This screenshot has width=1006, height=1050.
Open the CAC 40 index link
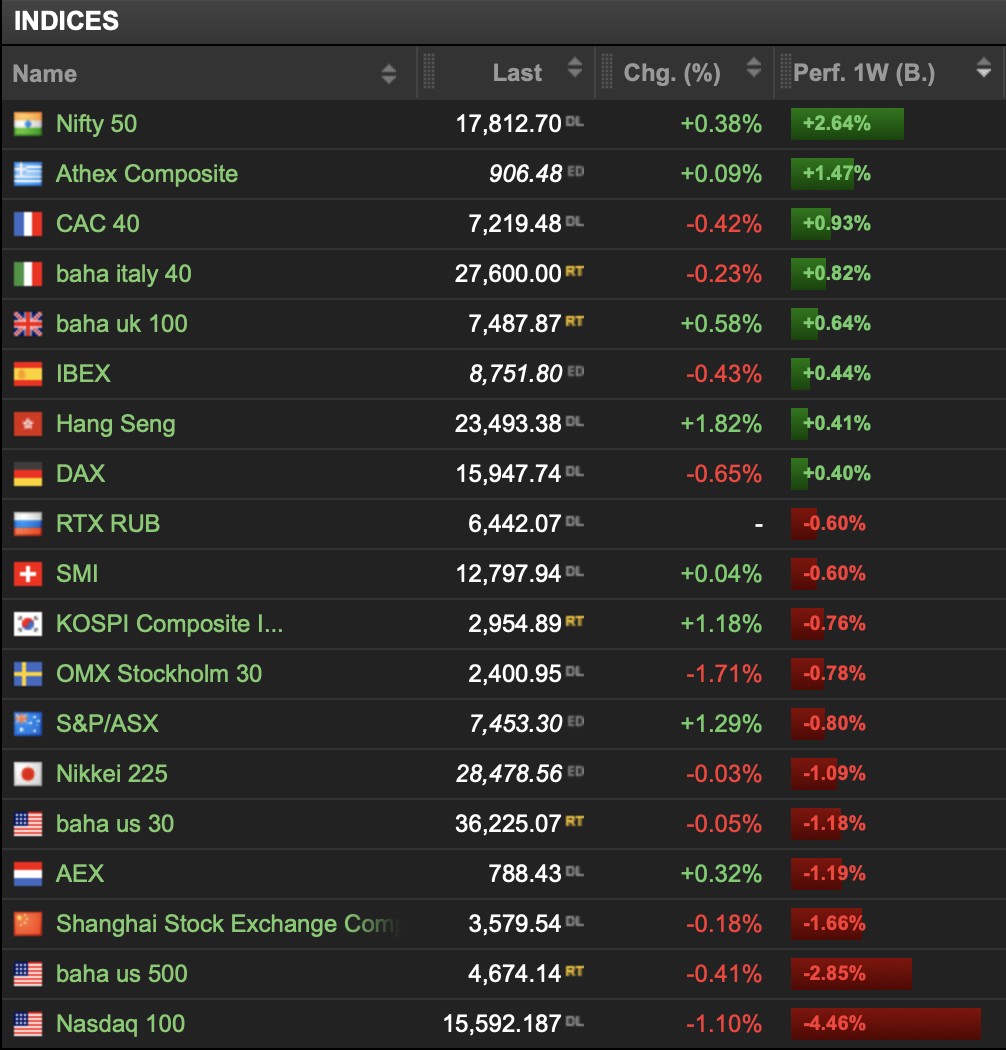(98, 224)
